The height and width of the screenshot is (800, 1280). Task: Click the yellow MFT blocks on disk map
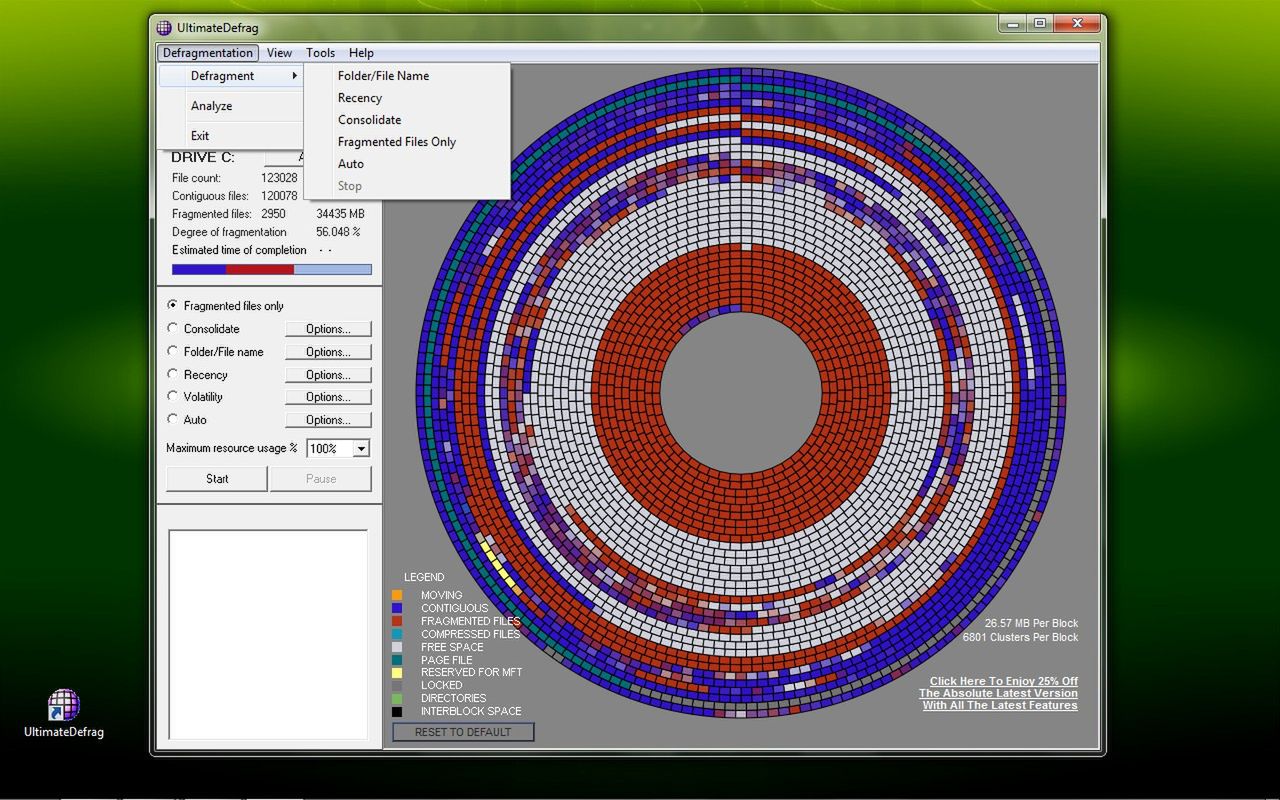(498, 563)
